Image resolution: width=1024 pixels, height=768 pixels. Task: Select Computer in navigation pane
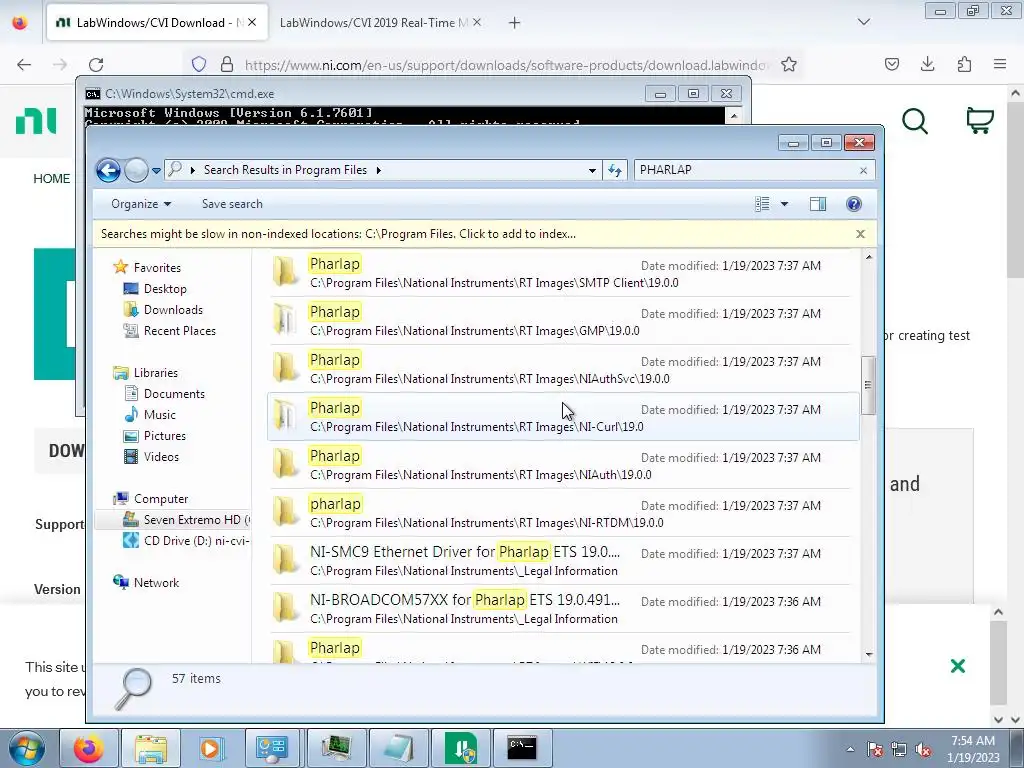(161, 499)
